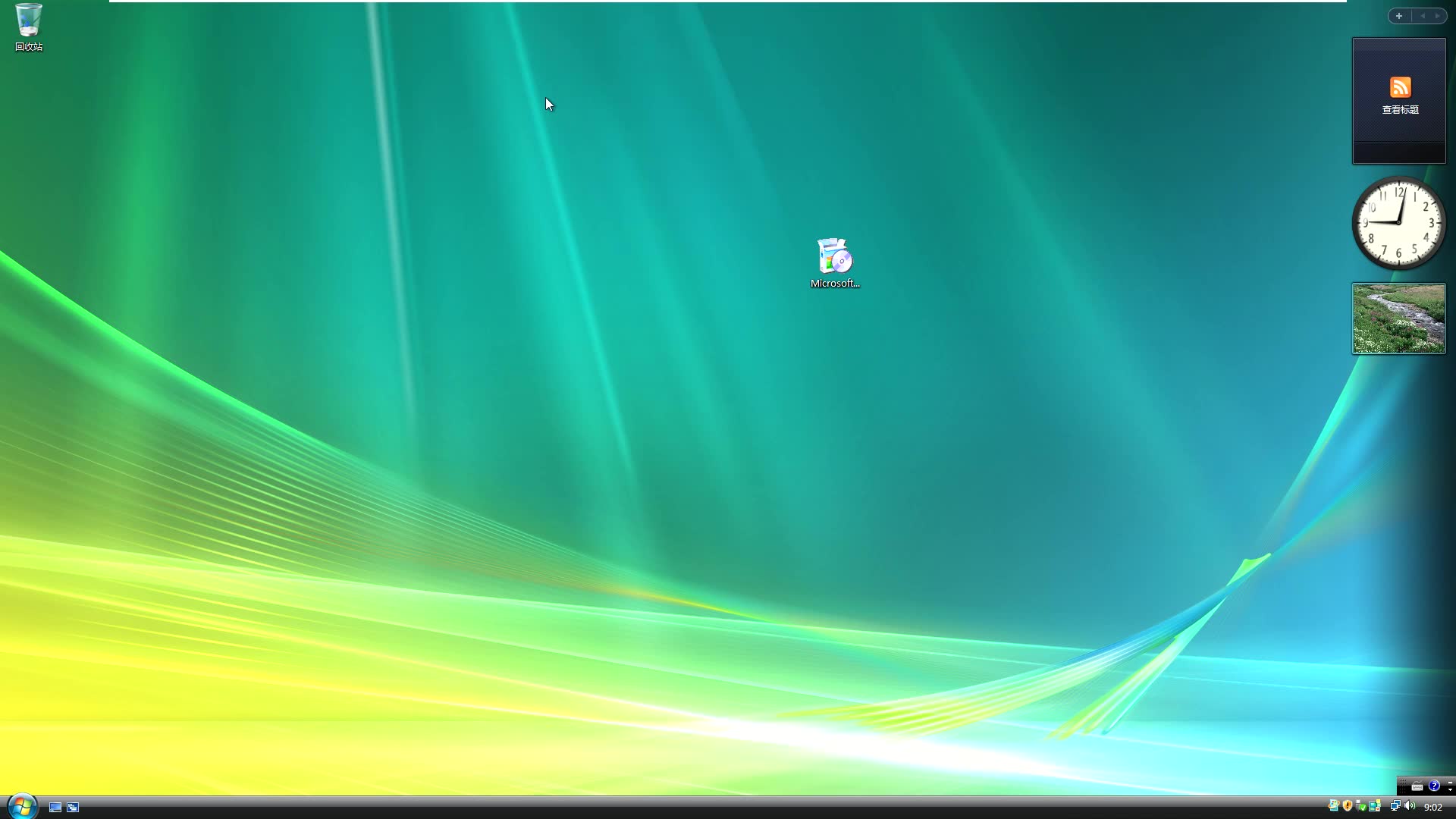Open the volume speaker tray icon

[1409, 805]
